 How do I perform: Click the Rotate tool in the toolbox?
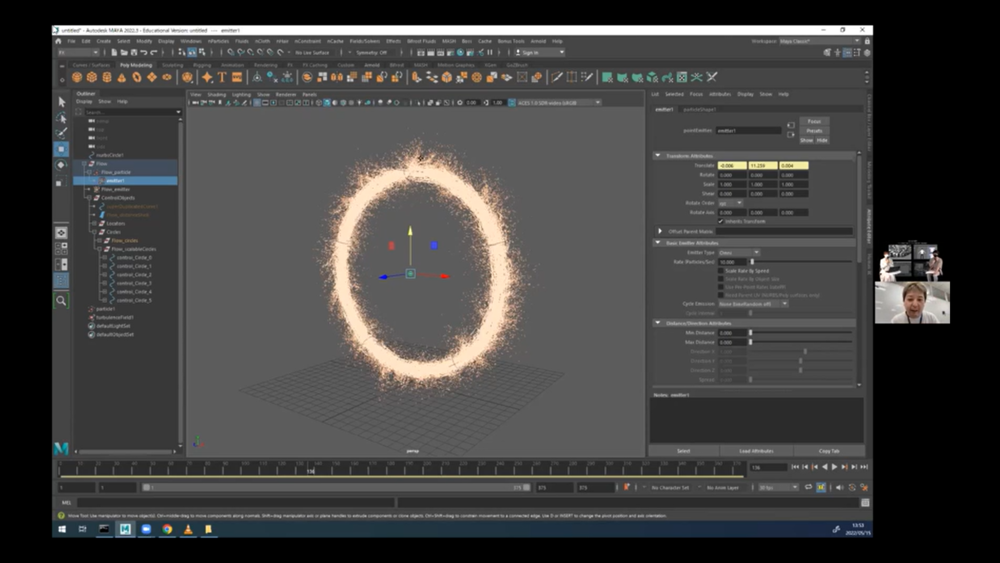61,165
